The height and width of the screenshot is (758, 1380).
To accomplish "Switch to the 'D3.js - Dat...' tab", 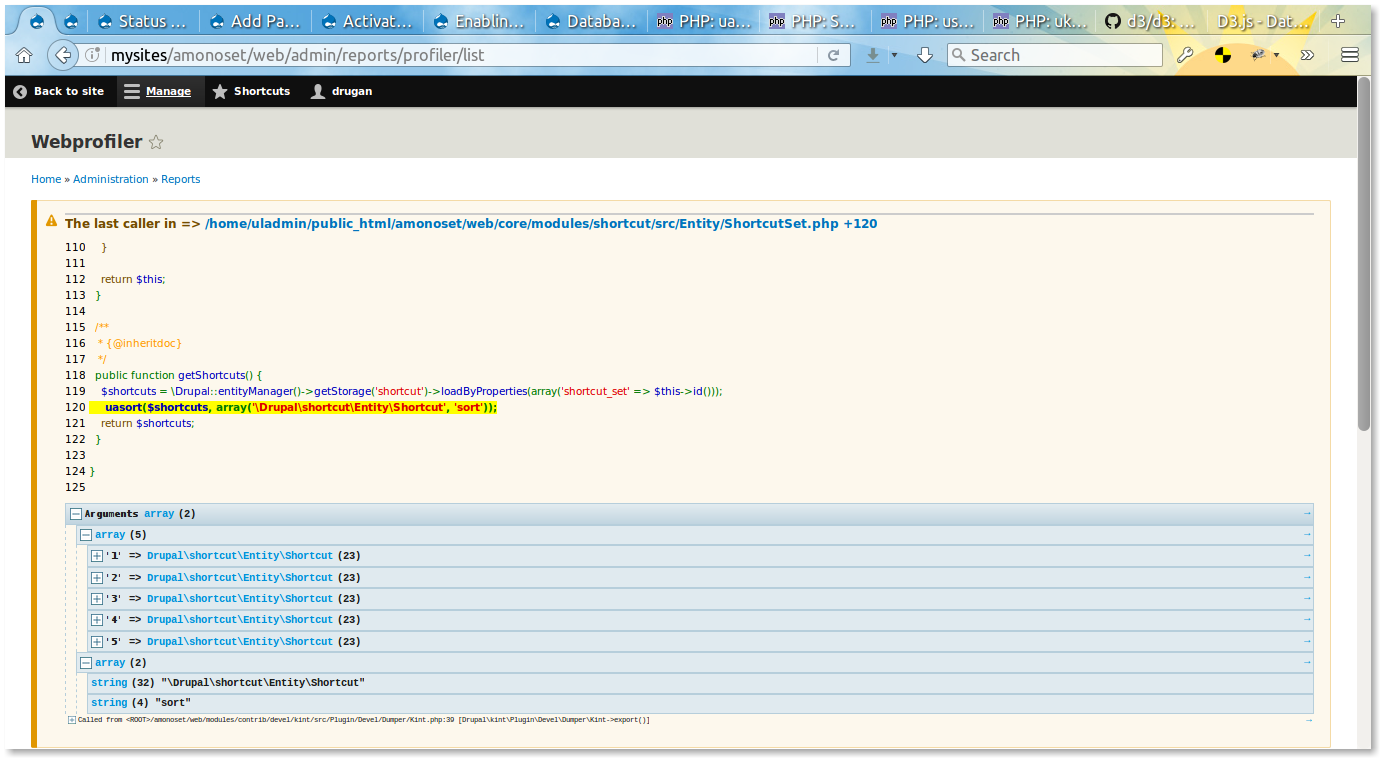I will coord(1262,21).
